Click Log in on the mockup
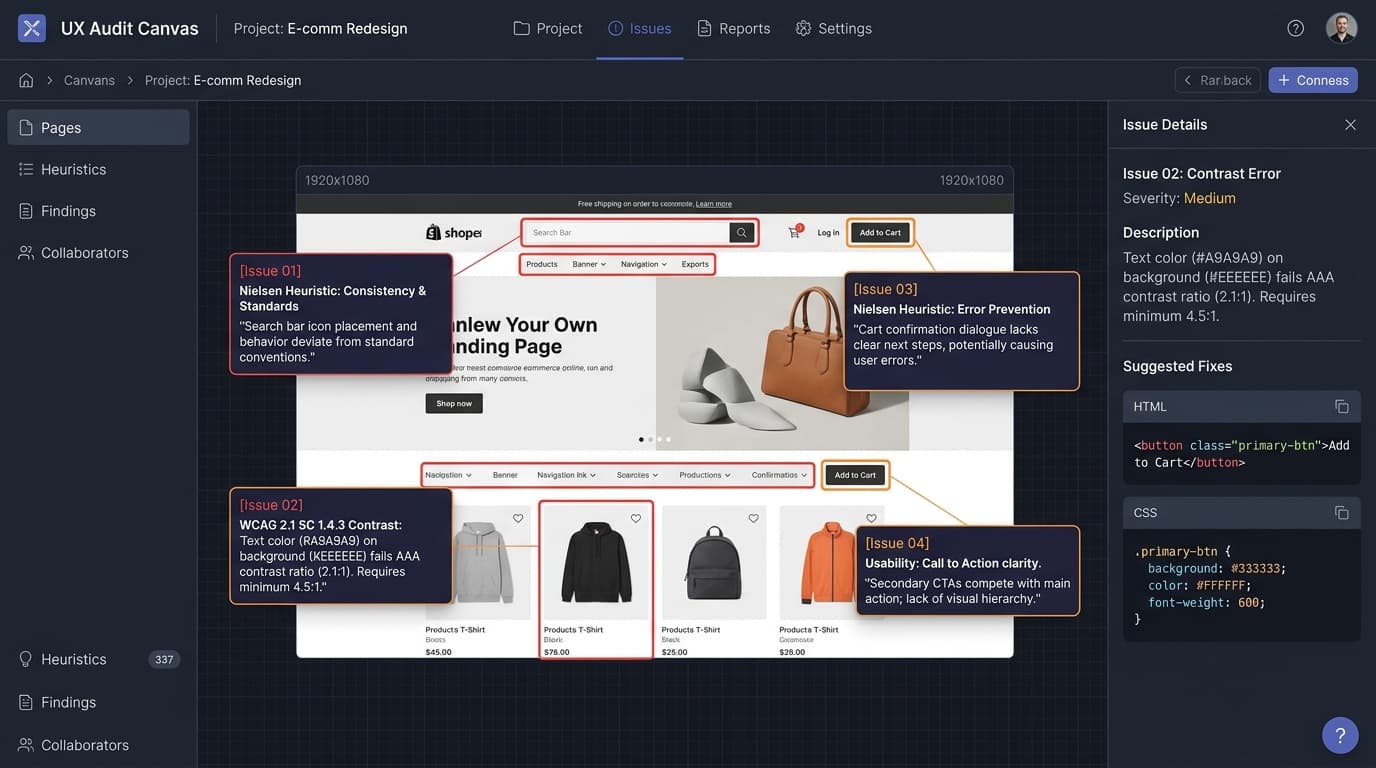The image size is (1376, 768). (828, 233)
